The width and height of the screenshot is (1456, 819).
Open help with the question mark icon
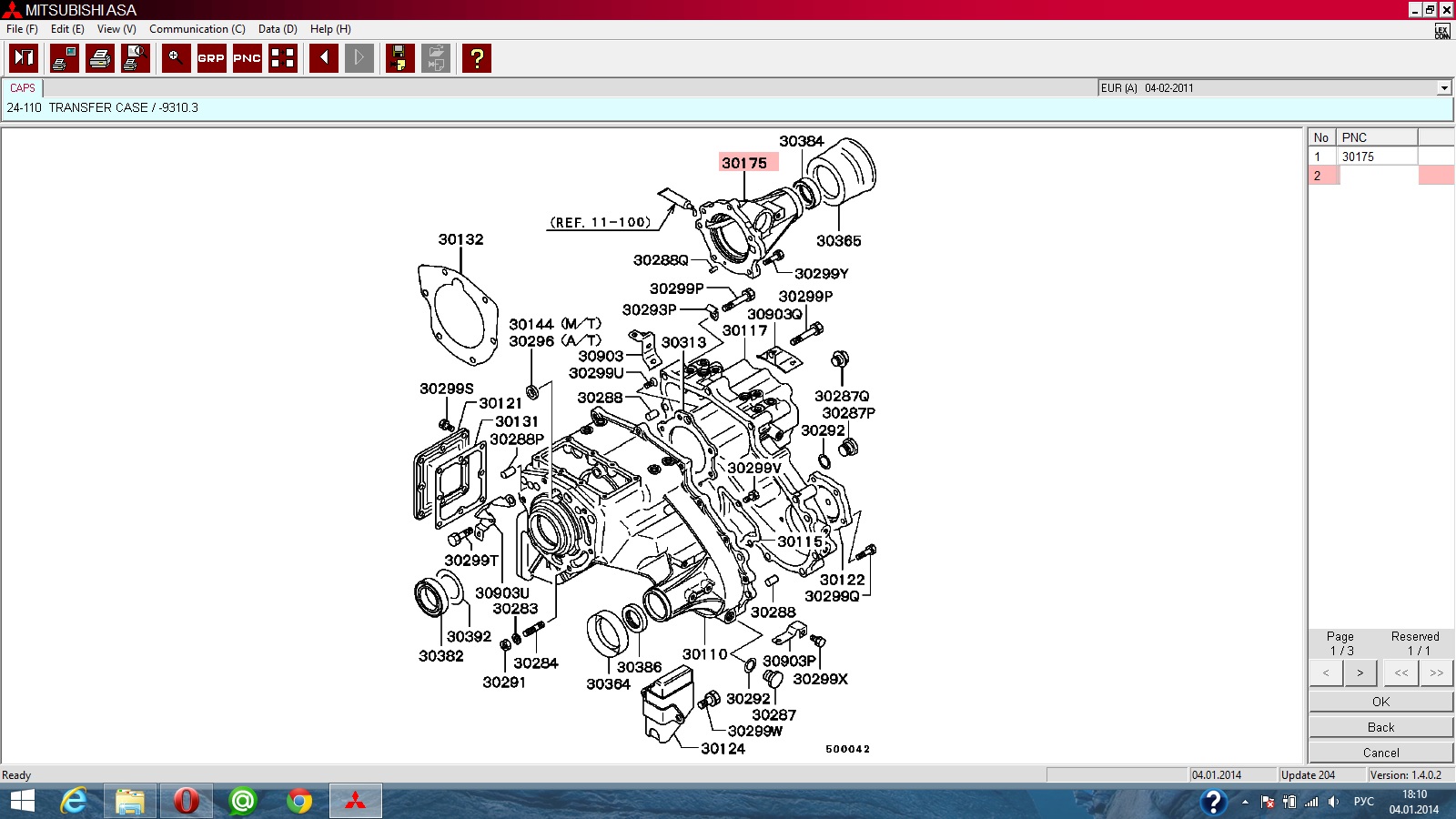pyautogui.click(x=476, y=58)
